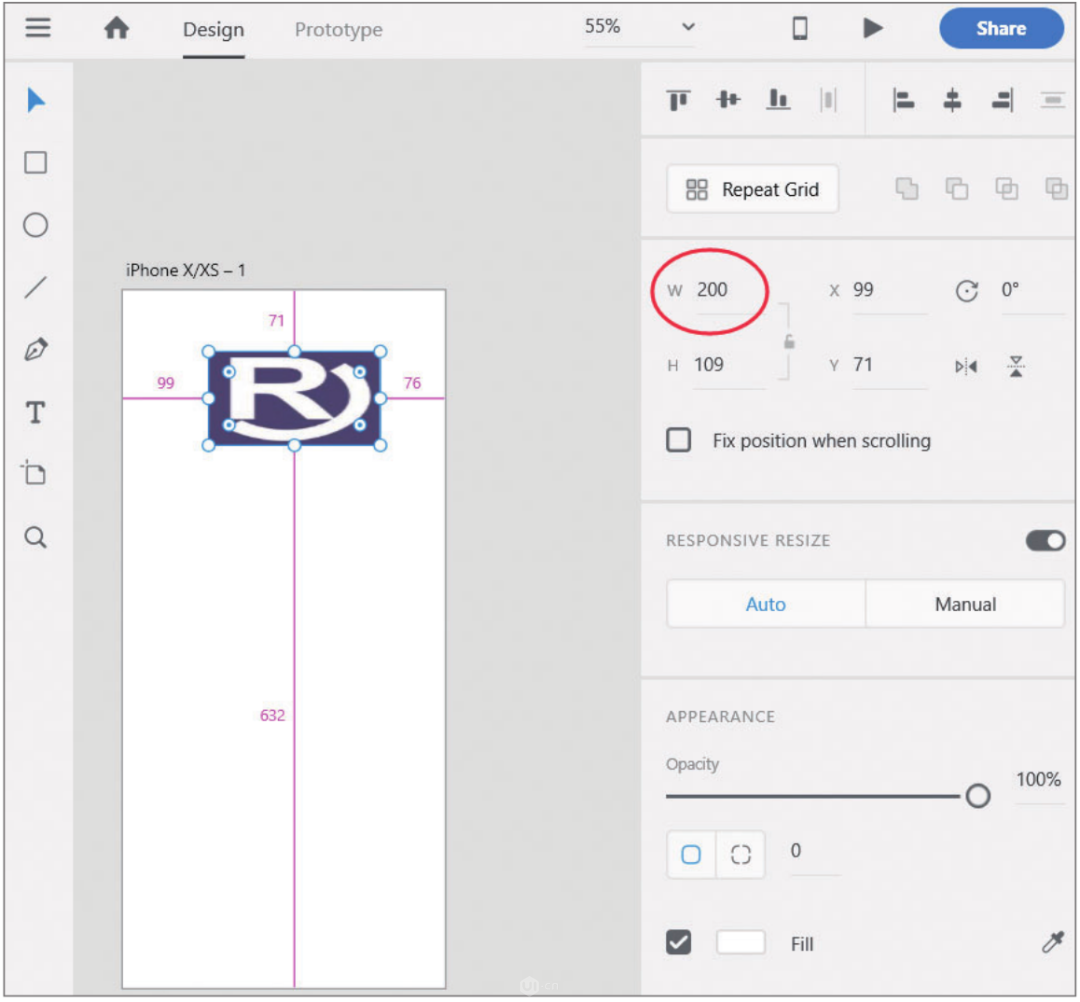
Task: Open the hamburger menu
Action: point(38,28)
